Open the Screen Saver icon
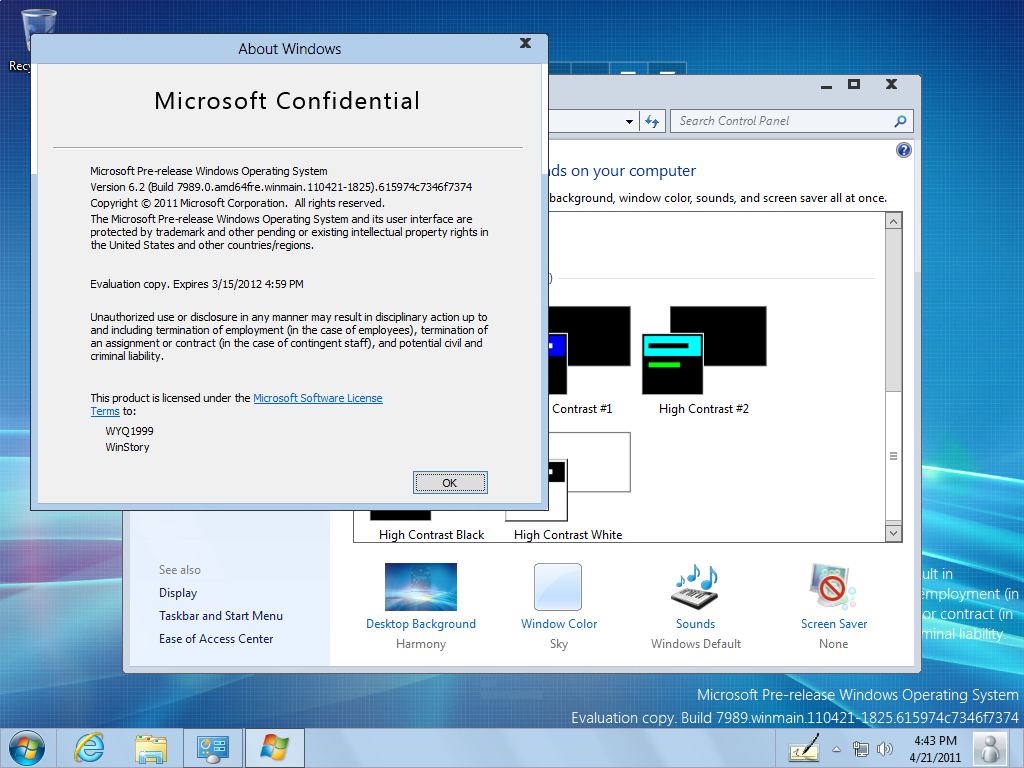 click(x=833, y=588)
